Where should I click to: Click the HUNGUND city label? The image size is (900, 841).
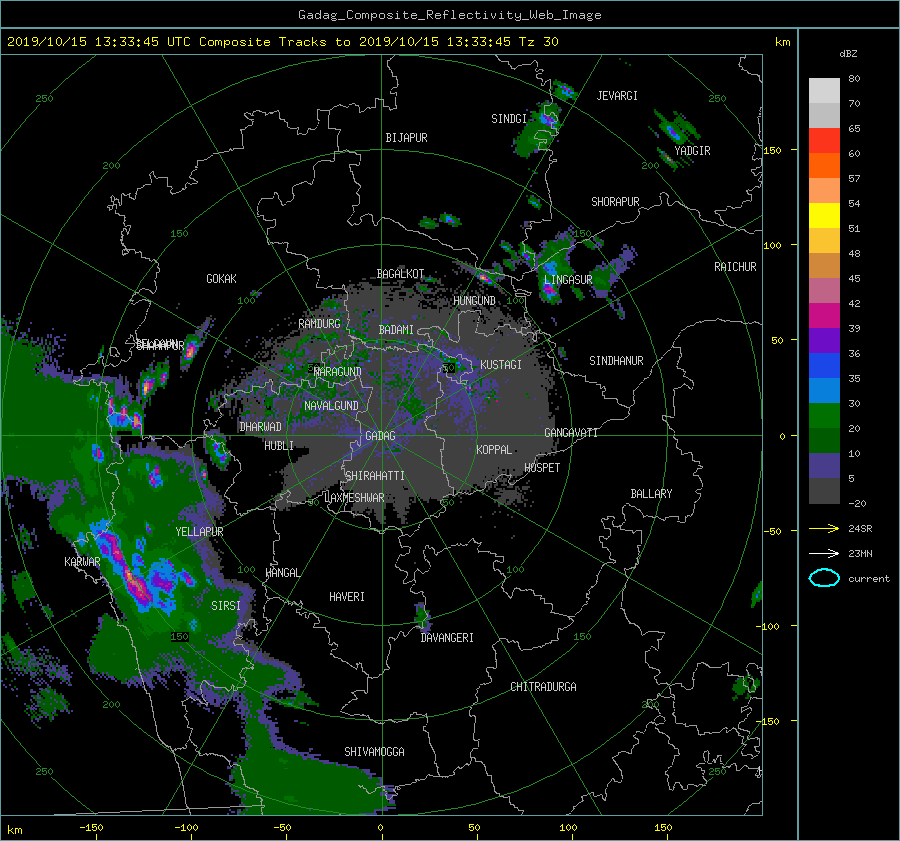(474, 301)
